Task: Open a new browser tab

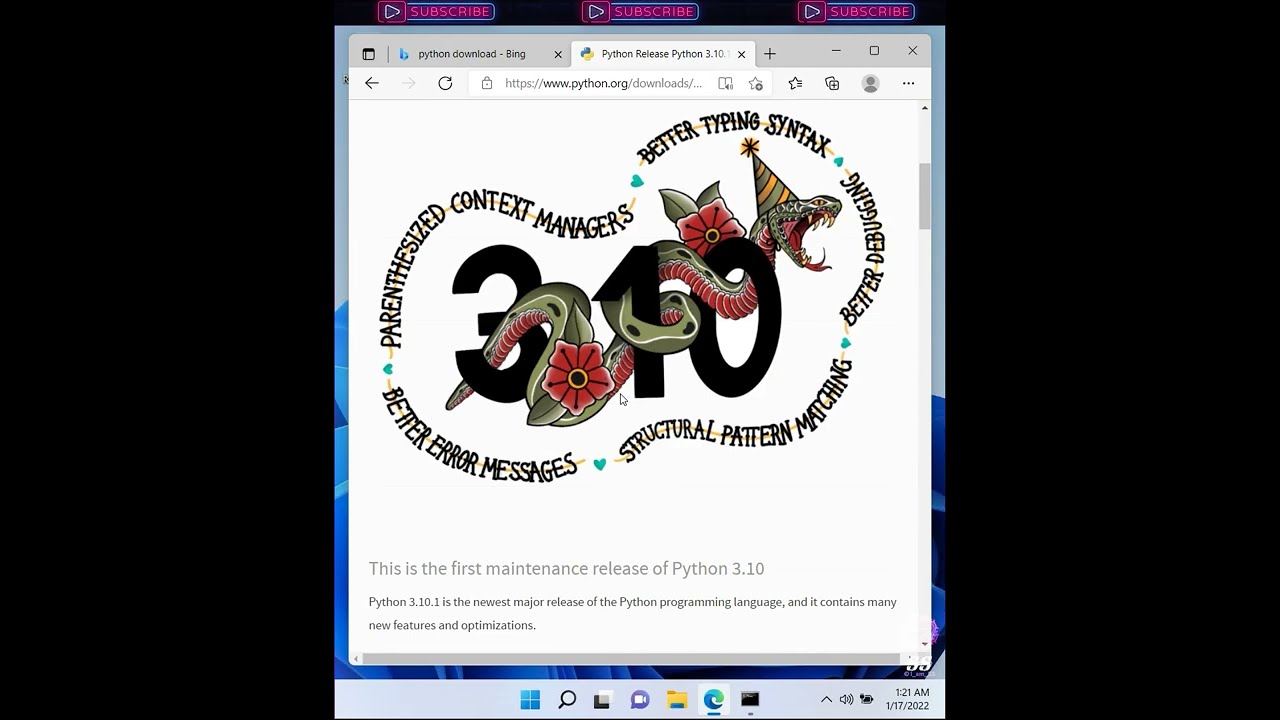Action: point(769,54)
